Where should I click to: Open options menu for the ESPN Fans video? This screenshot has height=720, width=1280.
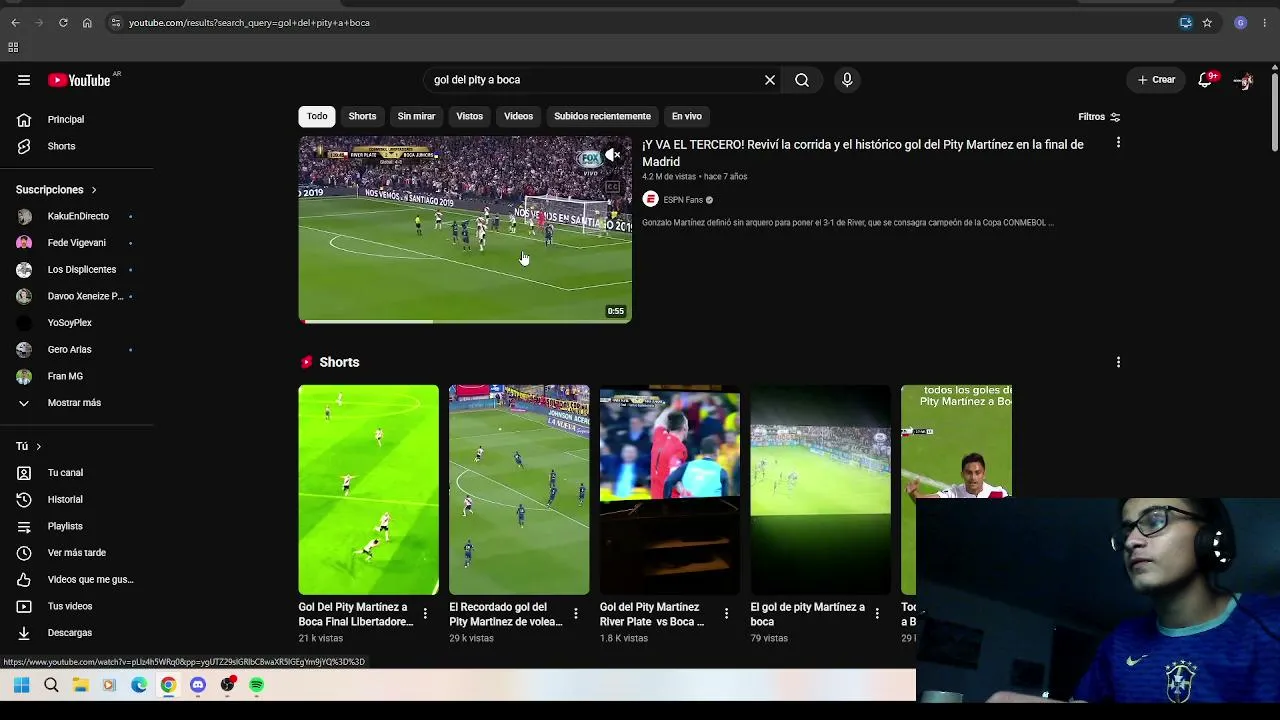pos(1118,143)
